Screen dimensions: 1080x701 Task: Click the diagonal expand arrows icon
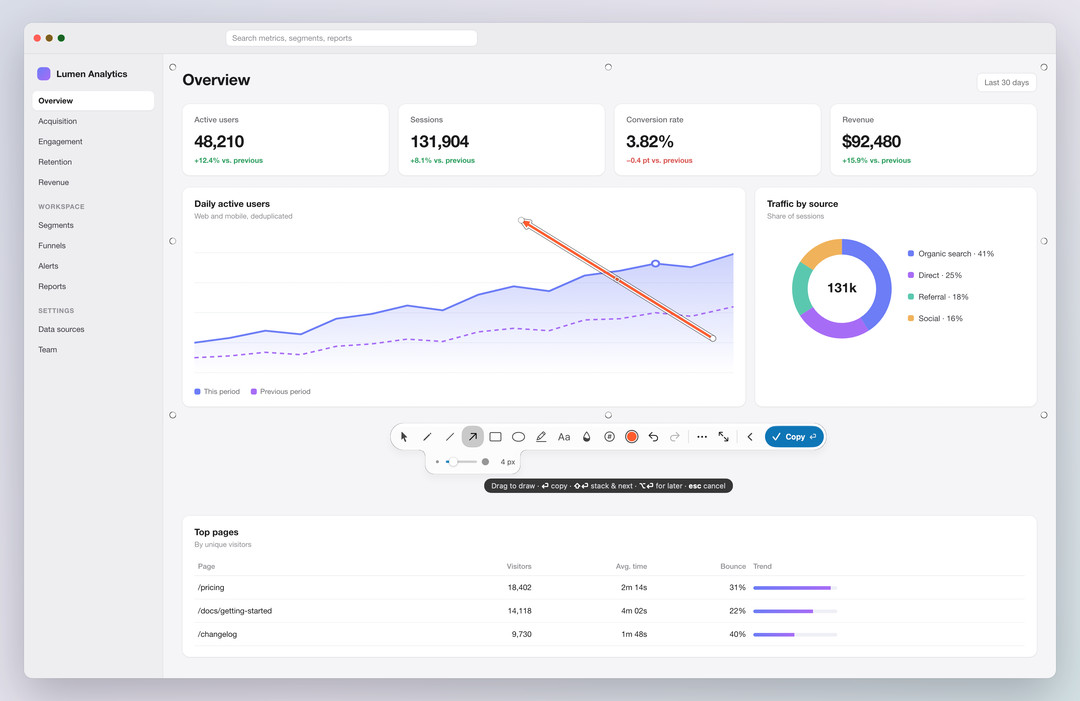pyautogui.click(x=724, y=437)
